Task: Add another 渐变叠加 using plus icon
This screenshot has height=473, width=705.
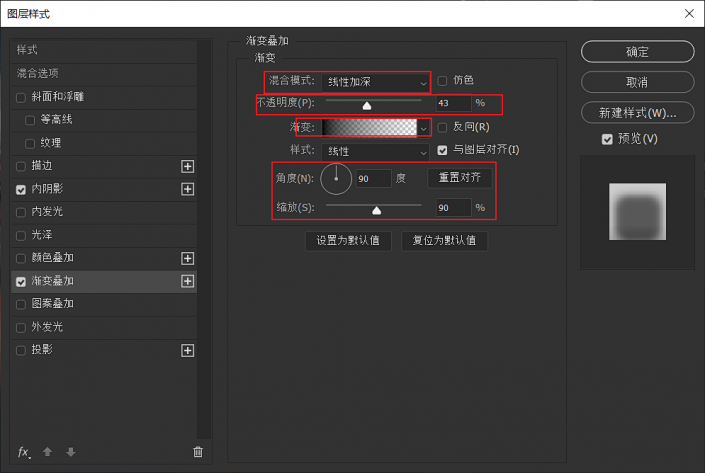Action: 187,282
